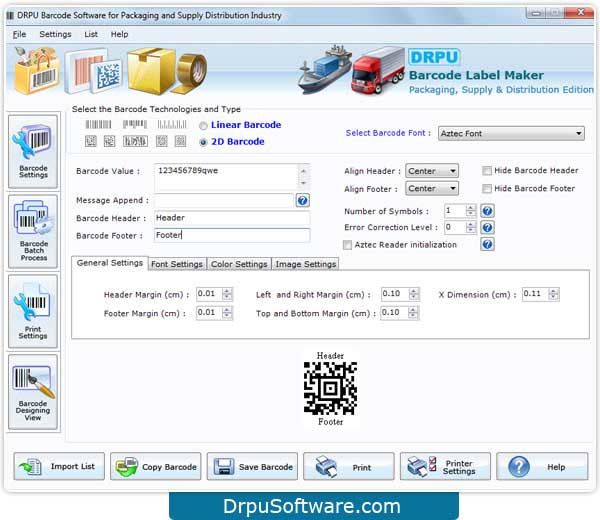Screen dimensions: 600x520
Task: Select 2D Barcode radio button
Action: (x=203, y=142)
